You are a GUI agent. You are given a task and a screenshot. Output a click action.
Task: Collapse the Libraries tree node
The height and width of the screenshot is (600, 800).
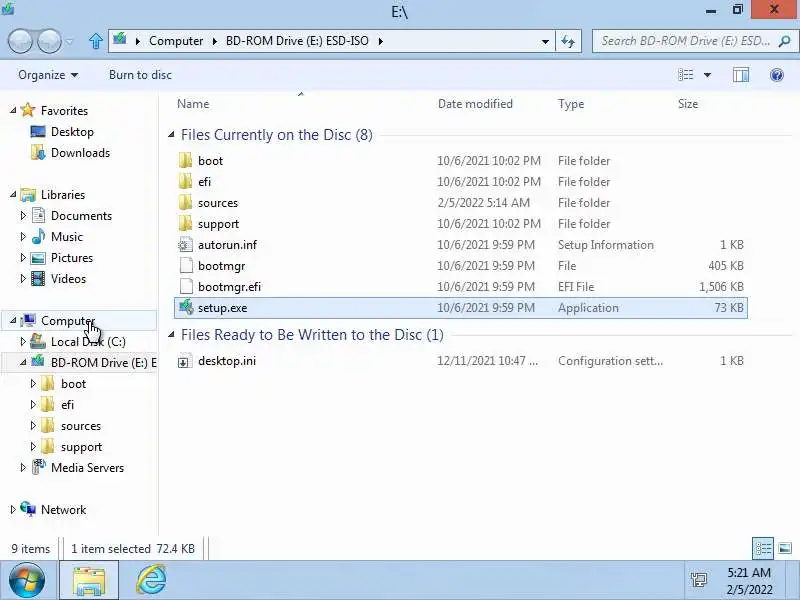pyautogui.click(x=13, y=194)
